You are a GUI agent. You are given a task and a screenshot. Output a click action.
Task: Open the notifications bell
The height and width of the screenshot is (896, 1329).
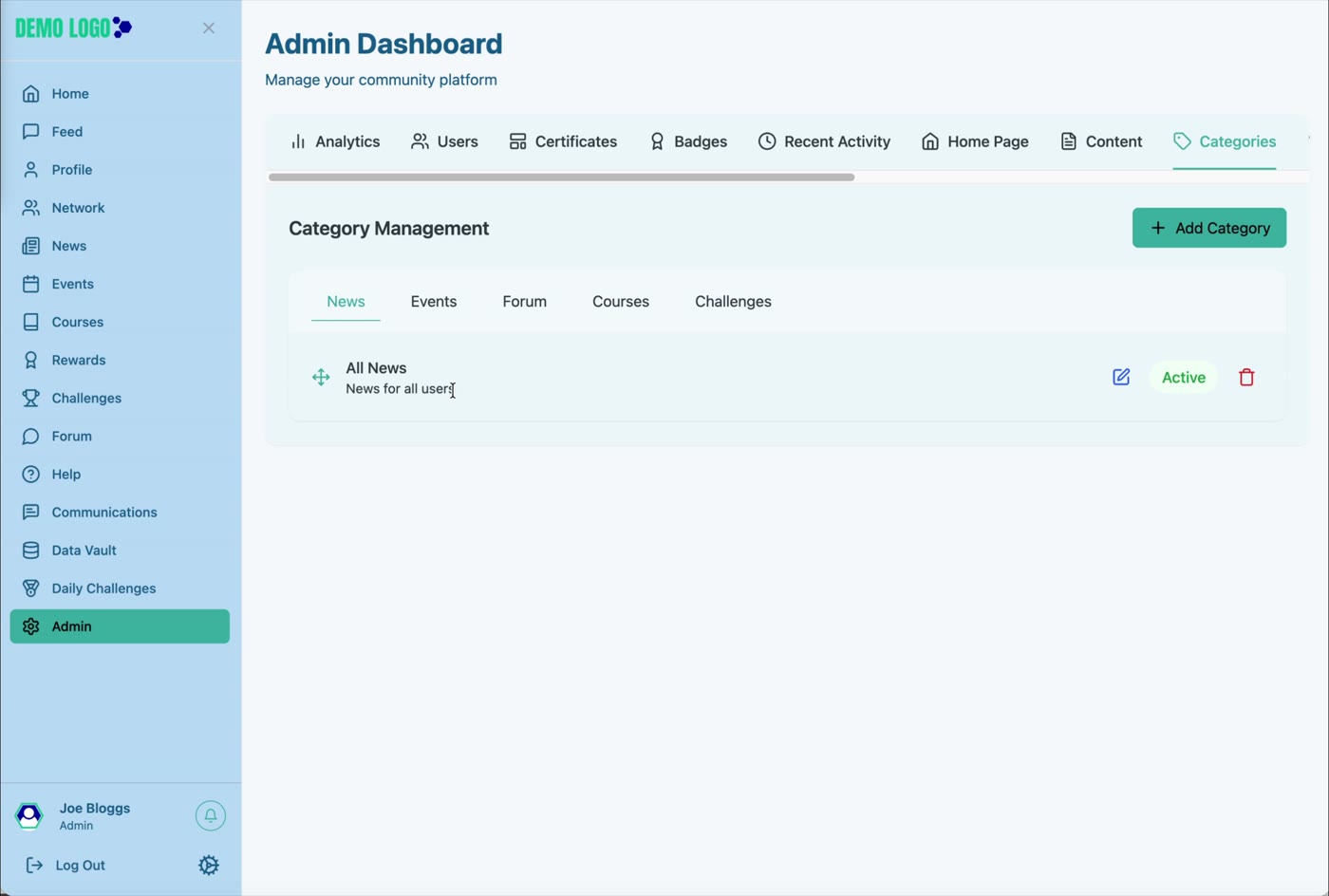pyautogui.click(x=211, y=815)
